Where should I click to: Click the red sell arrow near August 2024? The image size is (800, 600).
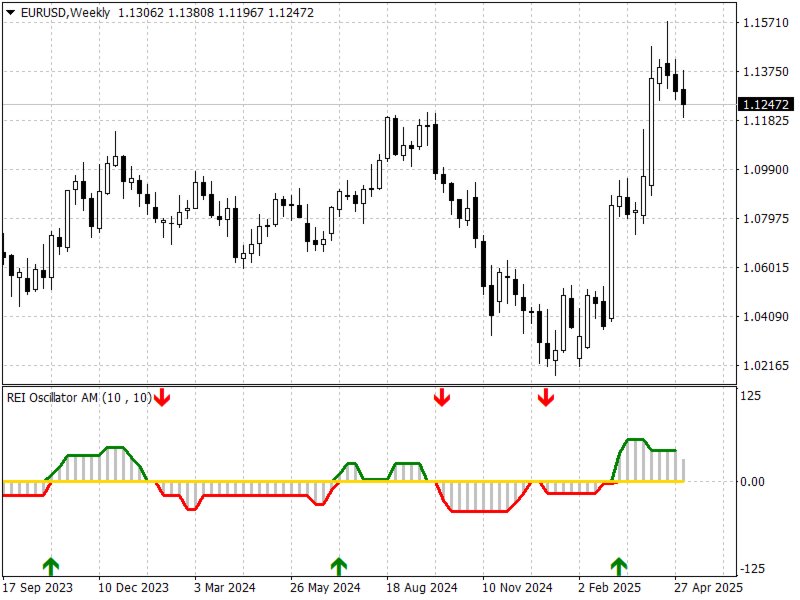pyautogui.click(x=442, y=397)
